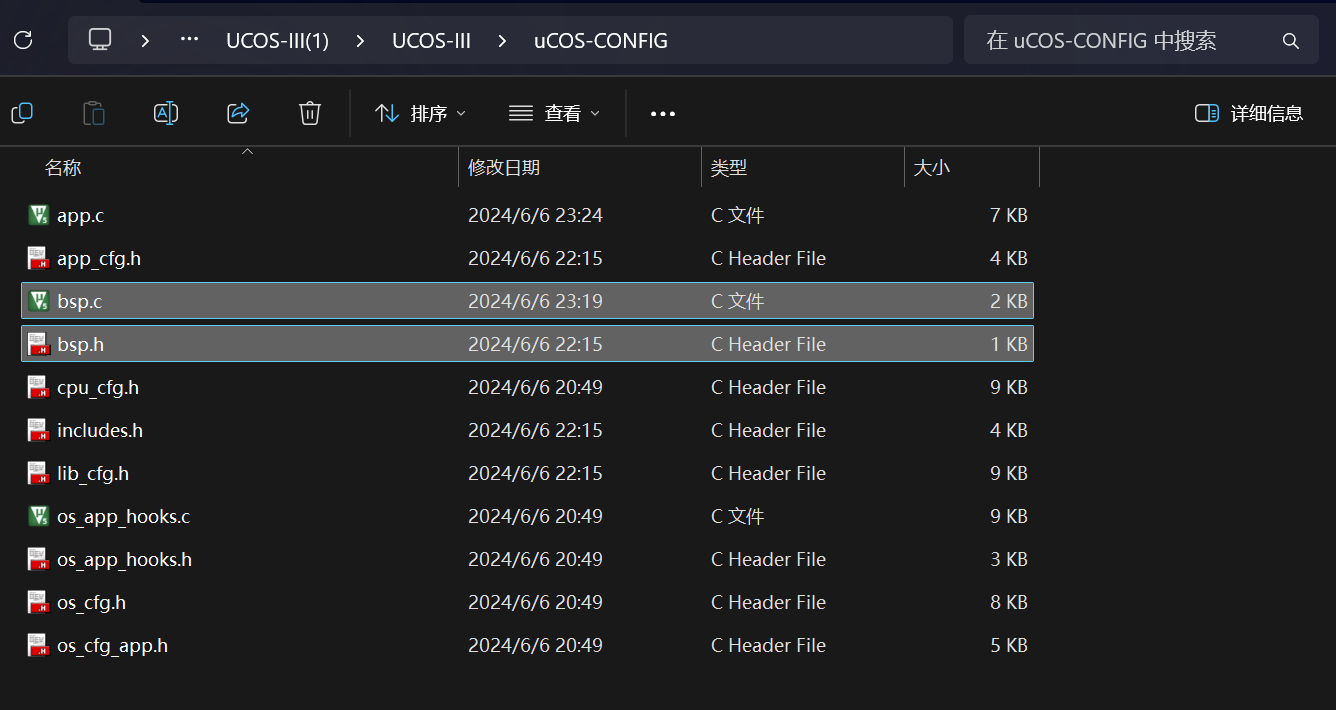Click the magnifier search icon
The width and height of the screenshot is (1336, 710).
[x=1291, y=41]
